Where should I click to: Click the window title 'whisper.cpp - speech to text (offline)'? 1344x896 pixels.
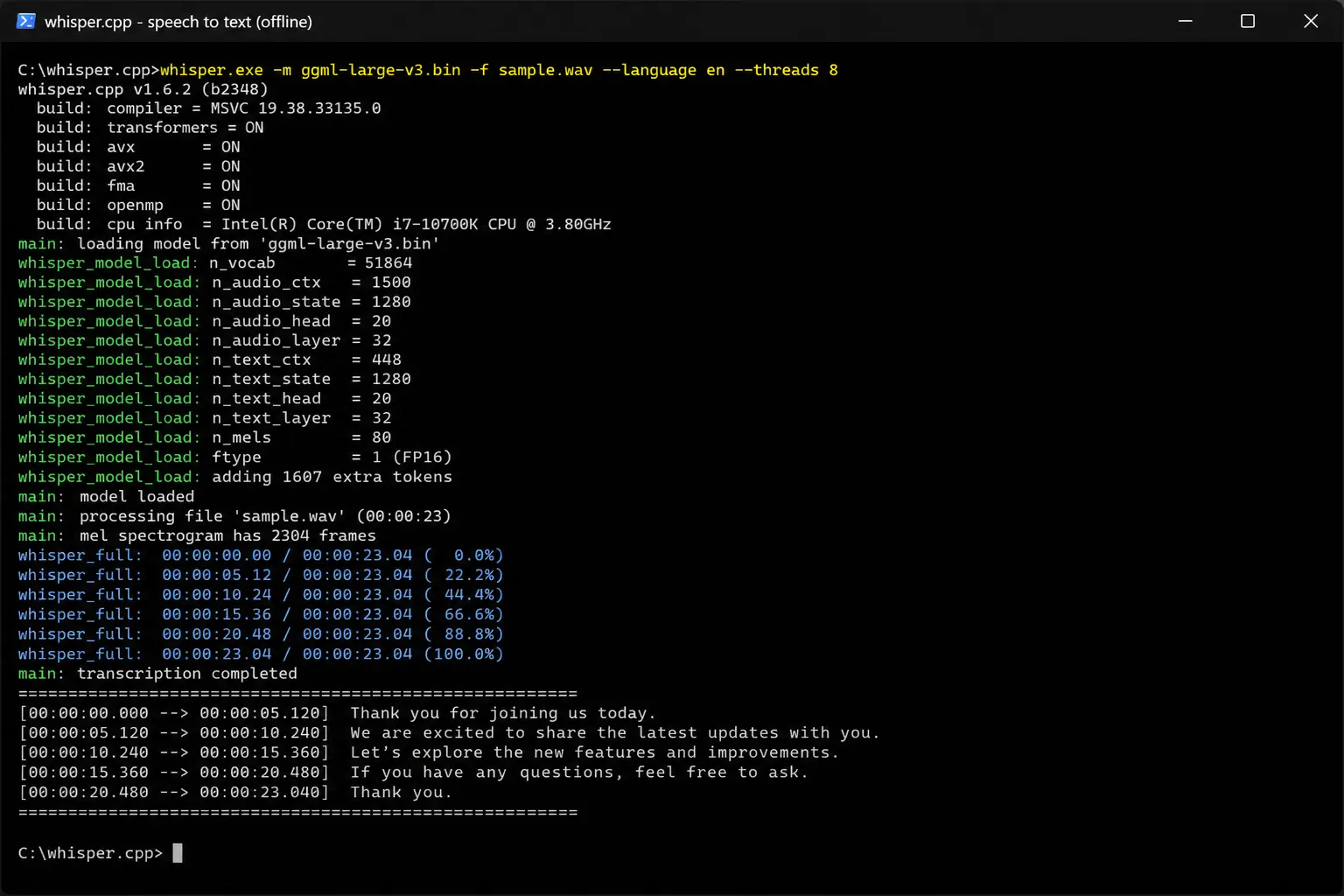pyautogui.click(x=178, y=22)
